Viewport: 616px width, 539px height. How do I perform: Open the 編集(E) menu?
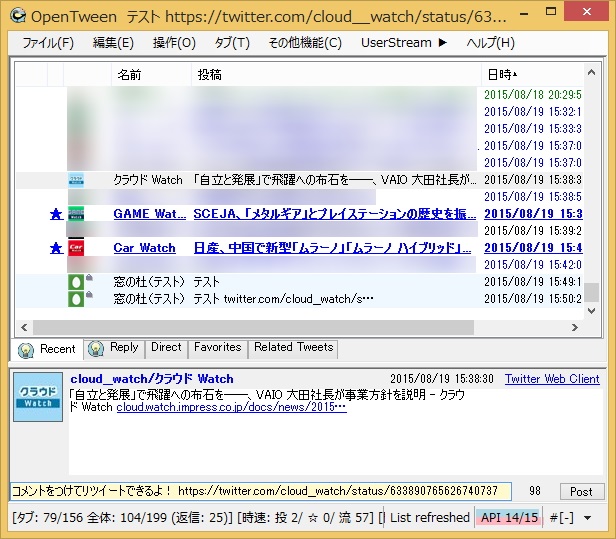[x=113, y=42]
